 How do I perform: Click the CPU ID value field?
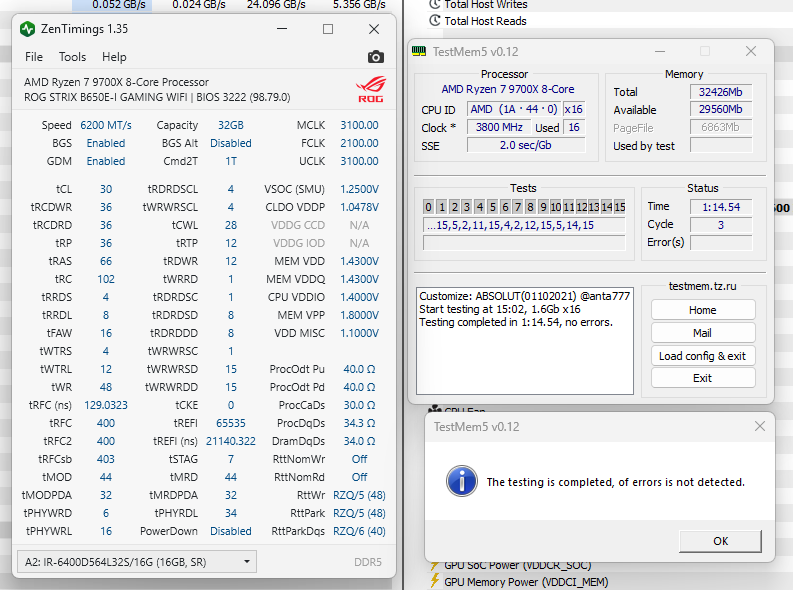click(x=513, y=109)
